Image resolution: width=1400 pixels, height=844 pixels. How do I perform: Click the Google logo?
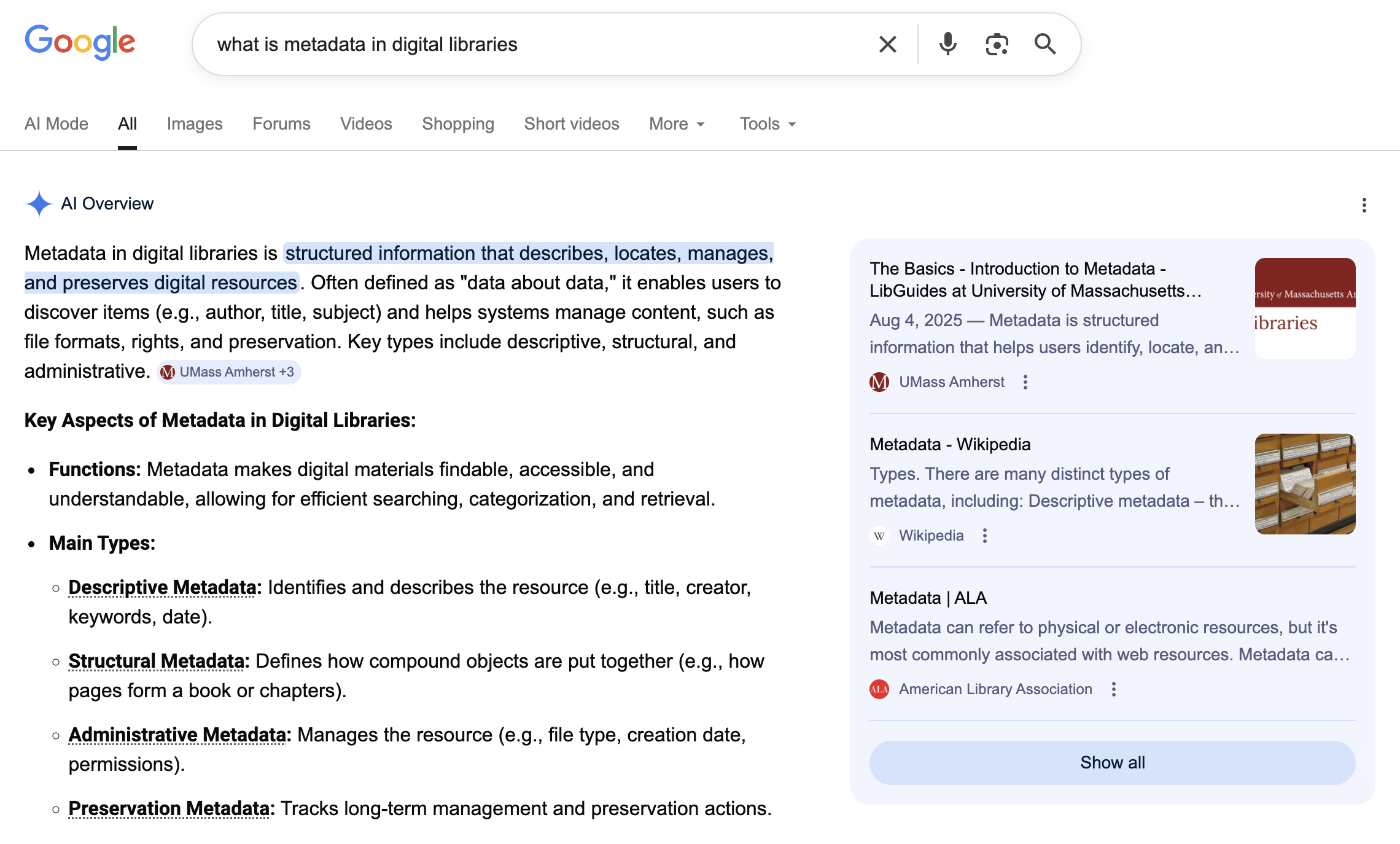click(x=80, y=42)
